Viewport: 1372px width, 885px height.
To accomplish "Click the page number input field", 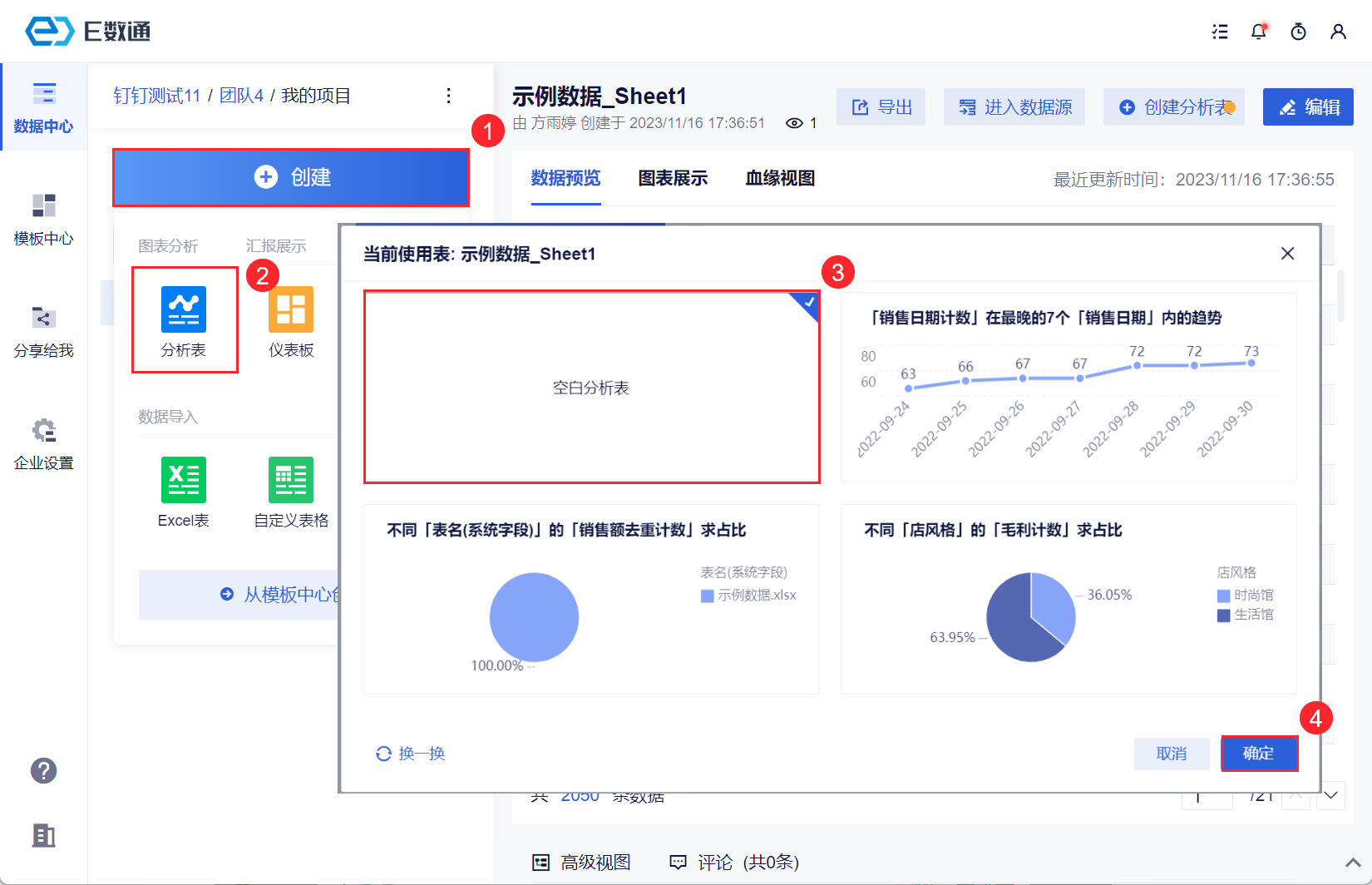I will coord(1207,796).
